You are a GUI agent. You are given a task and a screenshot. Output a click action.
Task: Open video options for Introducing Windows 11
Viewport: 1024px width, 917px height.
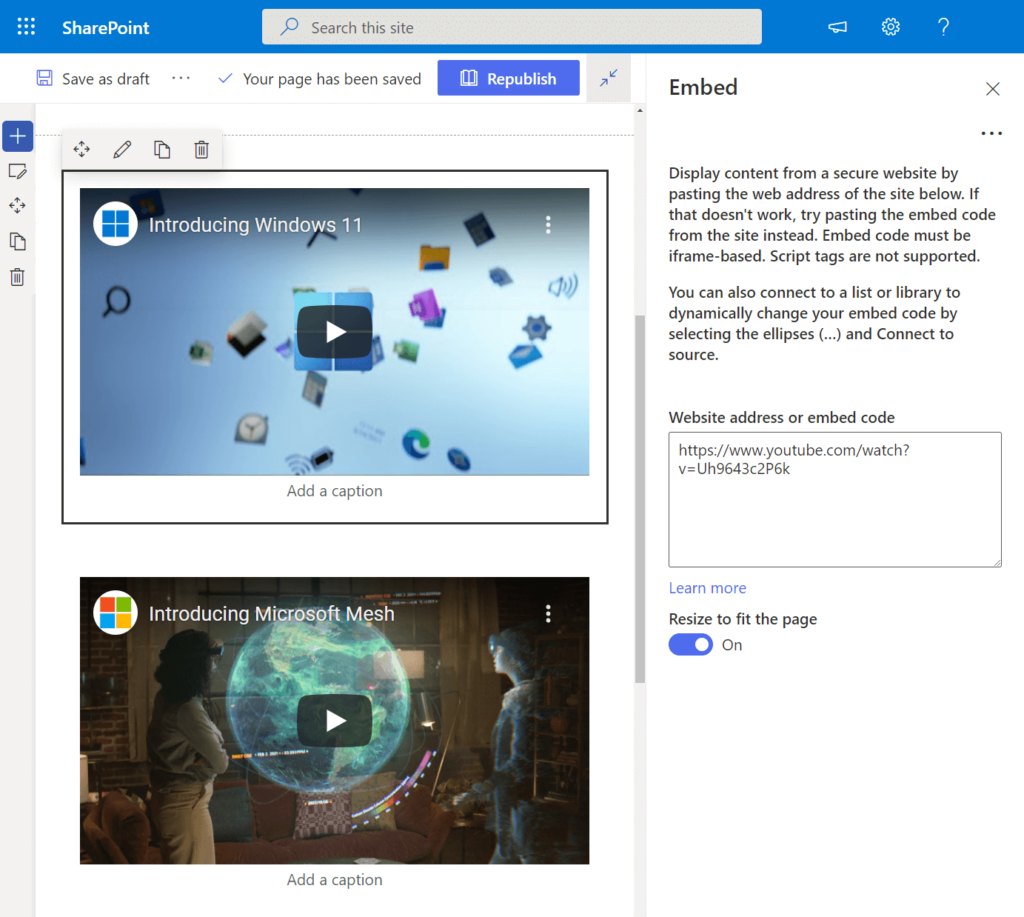(548, 225)
